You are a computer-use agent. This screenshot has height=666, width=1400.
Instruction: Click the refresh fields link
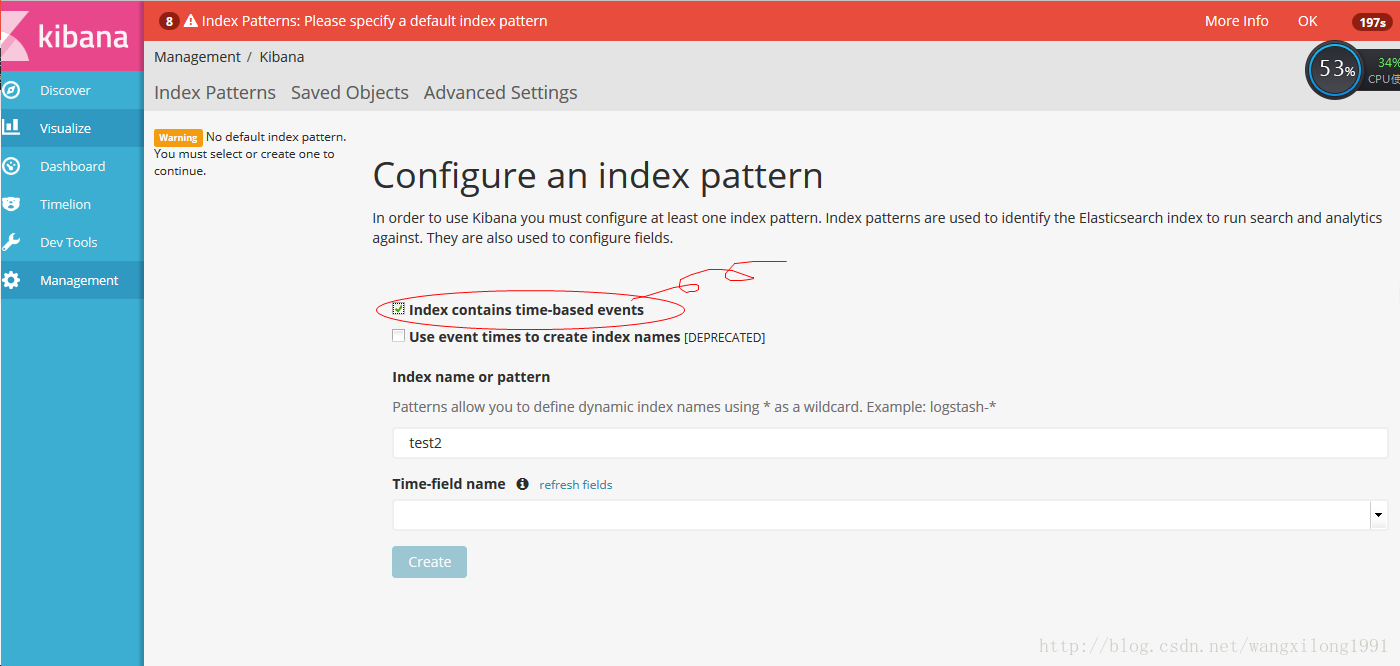click(x=576, y=485)
